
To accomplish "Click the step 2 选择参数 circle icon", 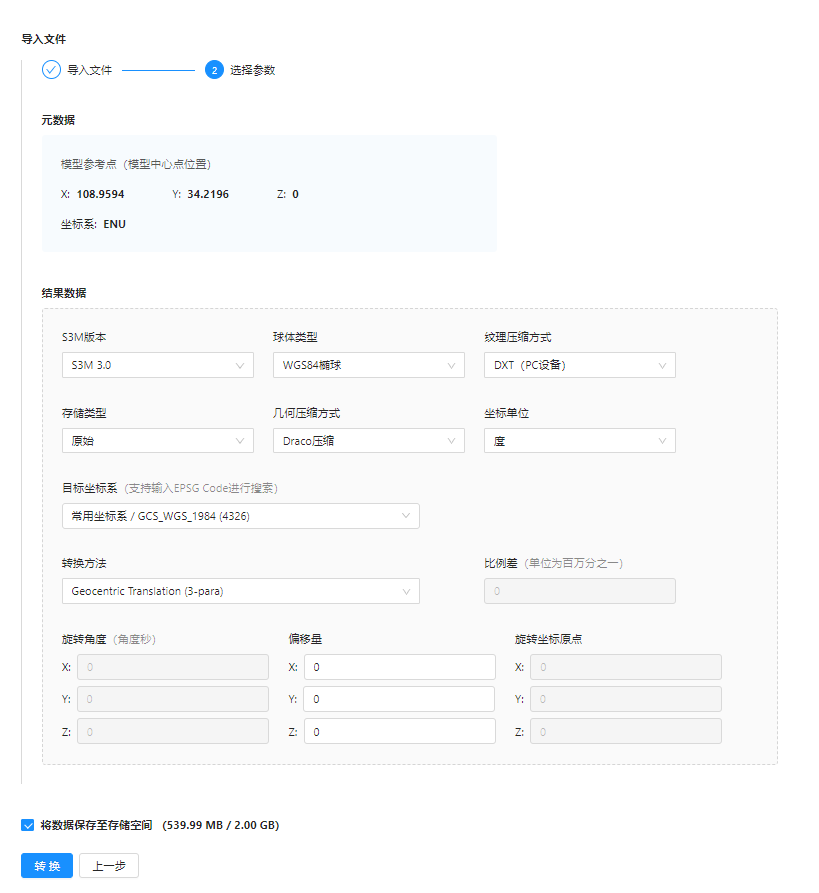I will [214, 70].
